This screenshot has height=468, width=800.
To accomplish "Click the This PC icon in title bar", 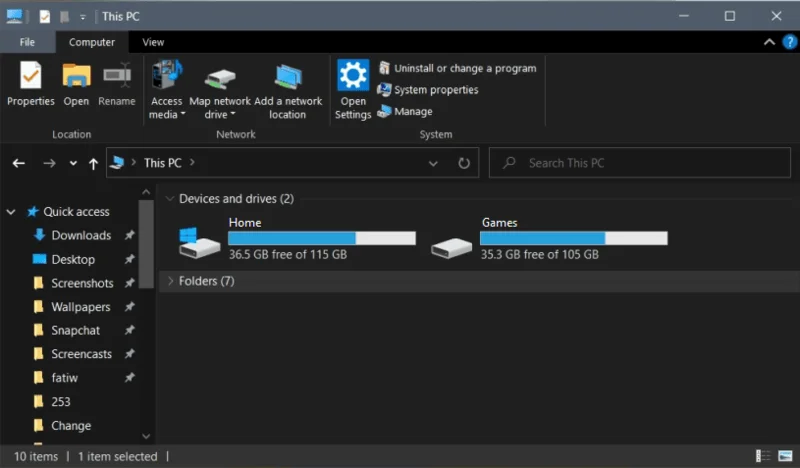I will click(14, 16).
